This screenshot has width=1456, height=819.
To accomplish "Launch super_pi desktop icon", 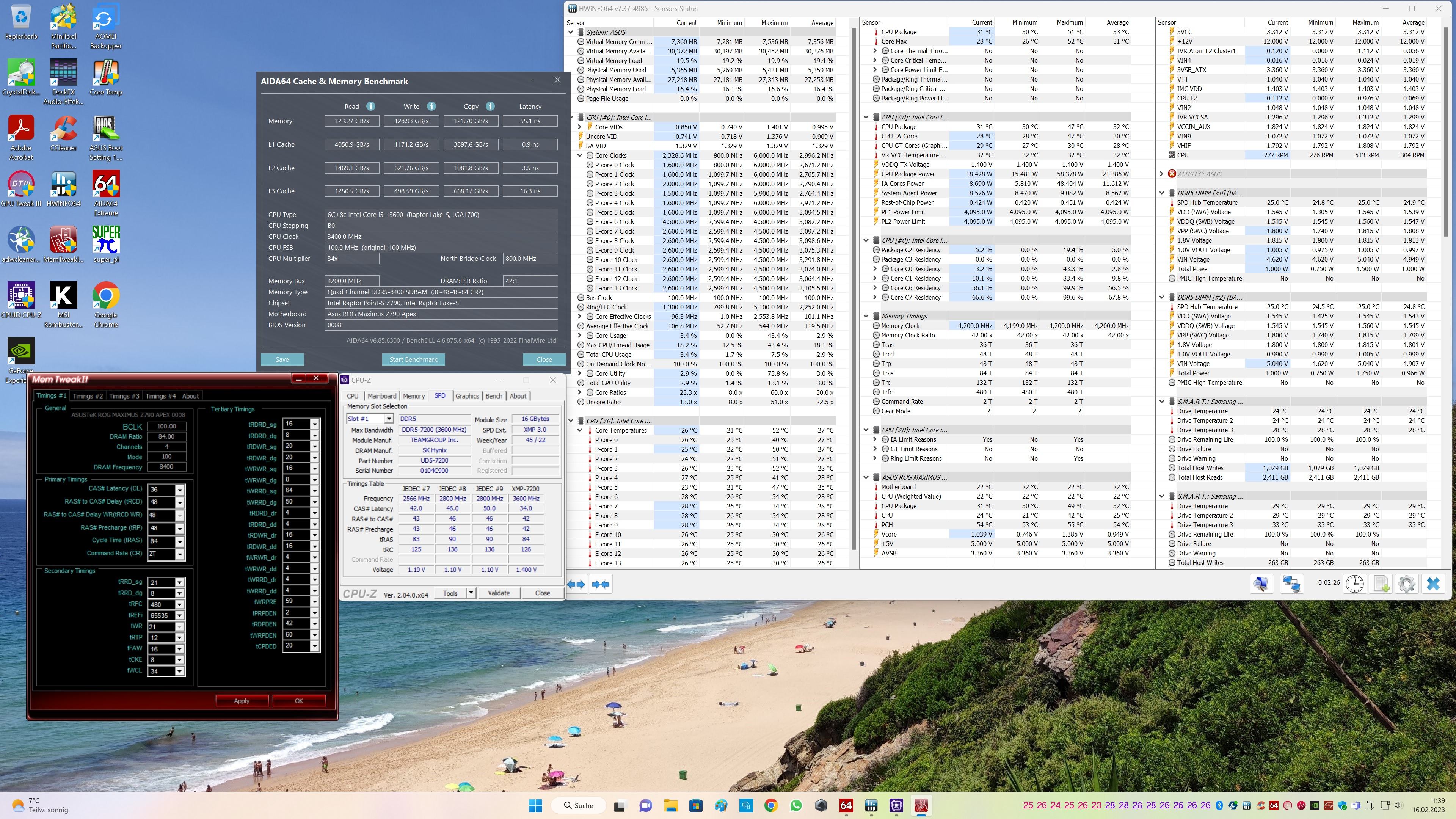I will click(x=106, y=244).
